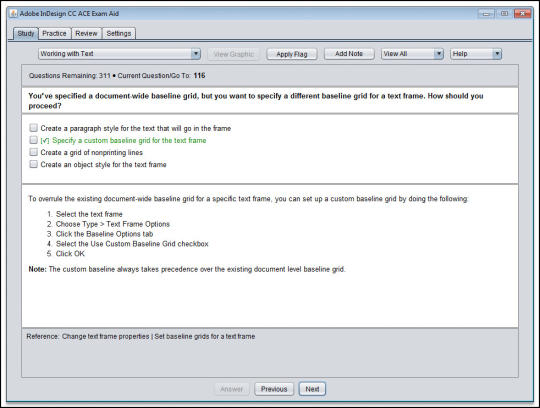540x408 pixels.
Task: Go to the Previous question
Action: [274, 389]
